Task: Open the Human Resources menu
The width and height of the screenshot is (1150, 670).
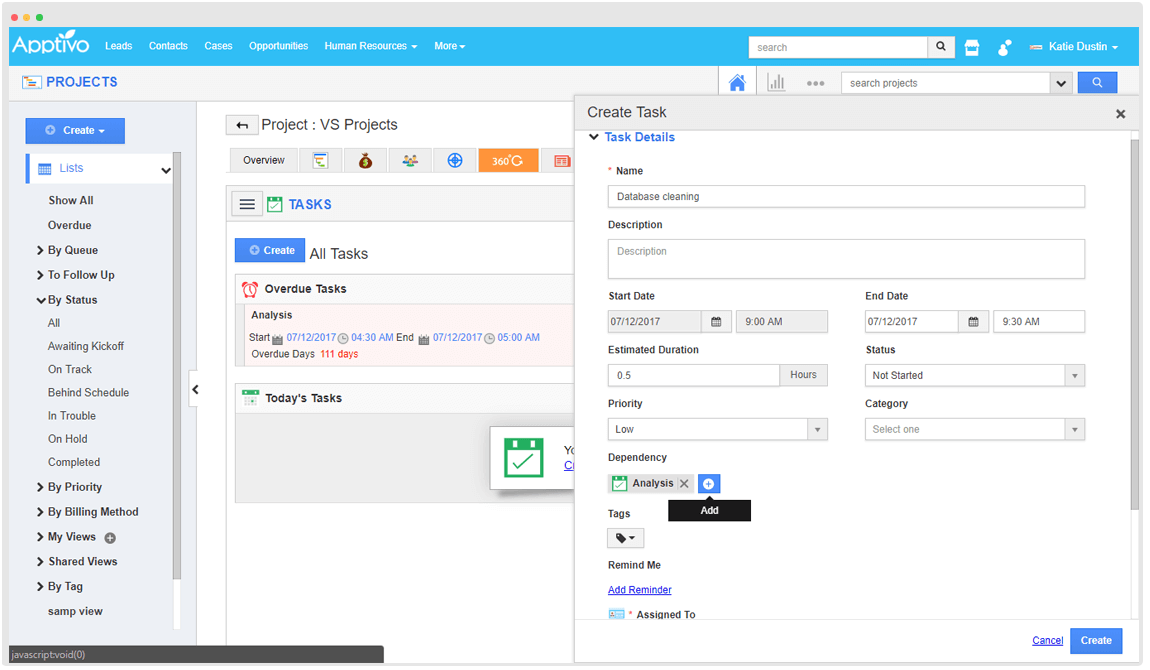Action: (x=371, y=46)
